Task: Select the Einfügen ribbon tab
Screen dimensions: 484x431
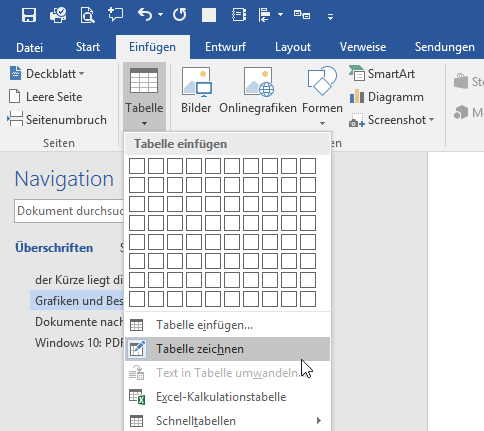Action: point(153,47)
